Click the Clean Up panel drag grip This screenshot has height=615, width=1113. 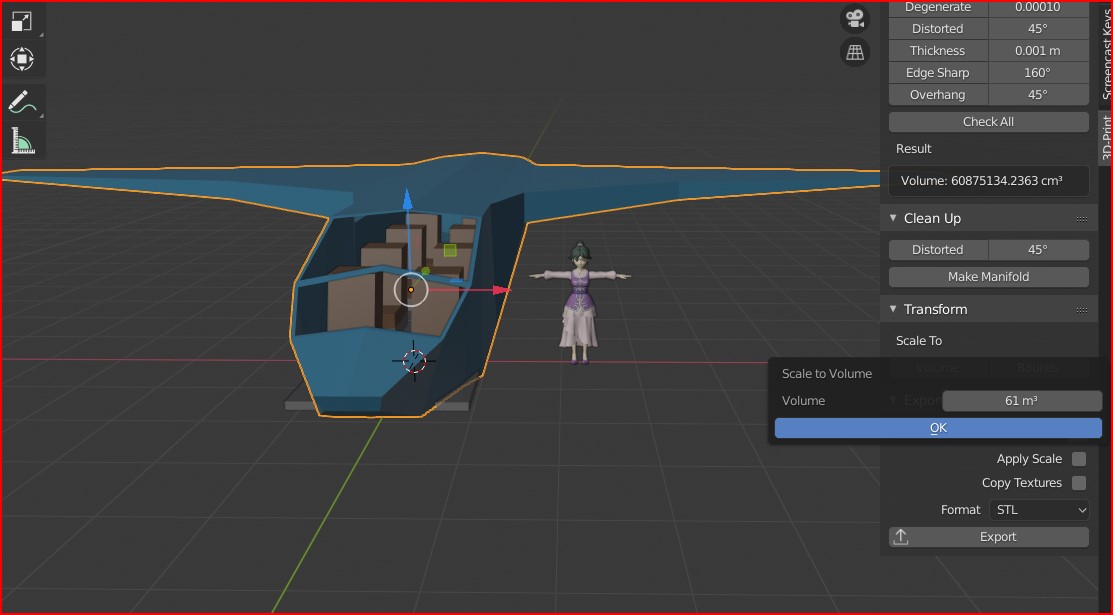click(x=1082, y=219)
